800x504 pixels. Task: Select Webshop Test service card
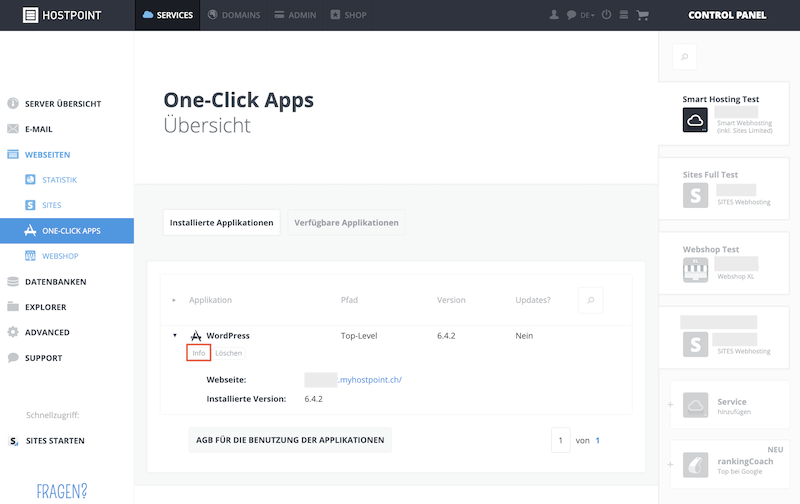click(x=724, y=263)
